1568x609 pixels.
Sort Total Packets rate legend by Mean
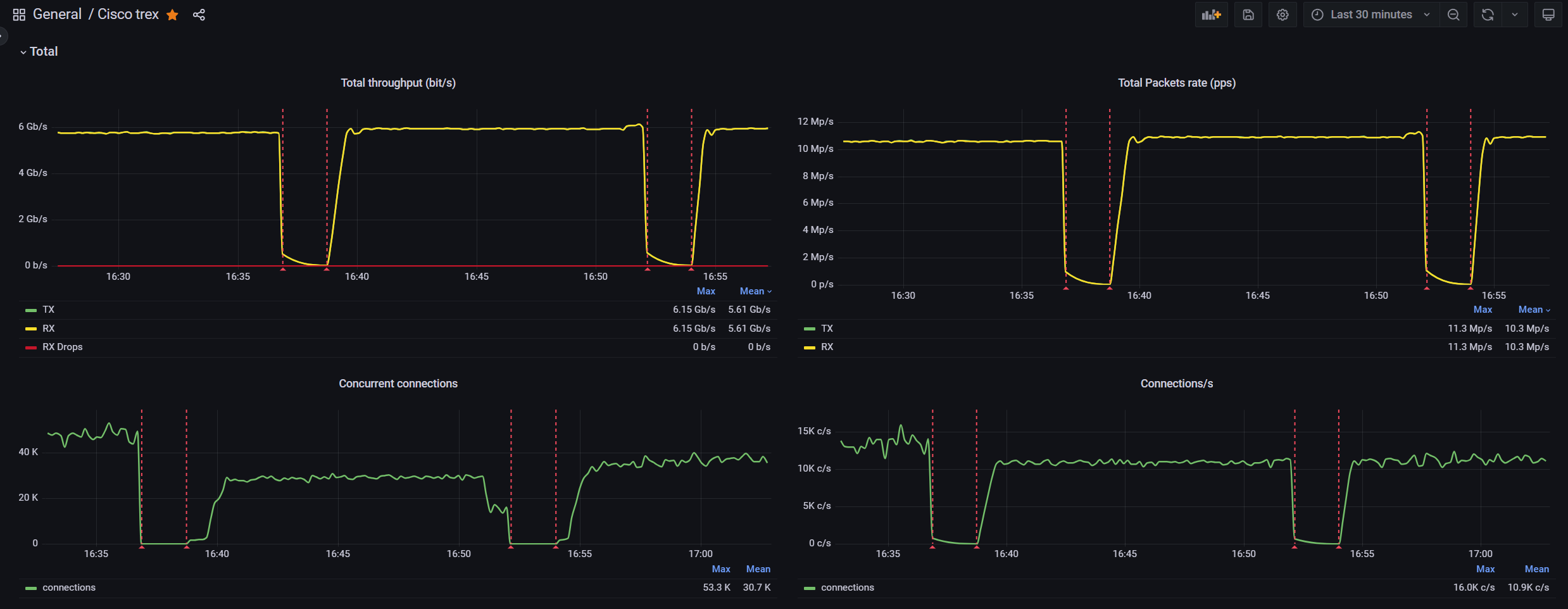[x=1534, y=310]
